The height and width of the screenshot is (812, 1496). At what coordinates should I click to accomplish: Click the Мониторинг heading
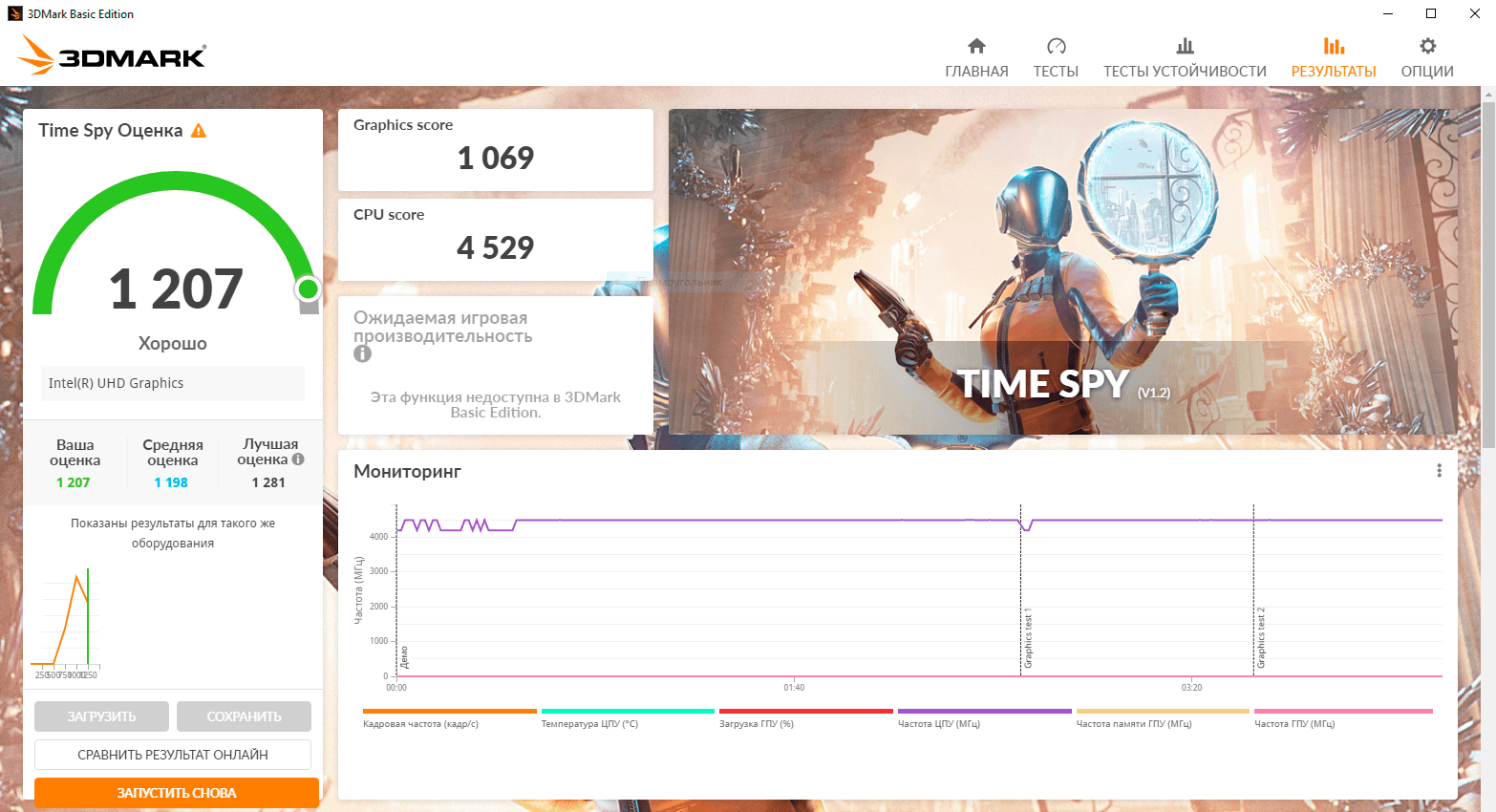(x=408, y=471)
